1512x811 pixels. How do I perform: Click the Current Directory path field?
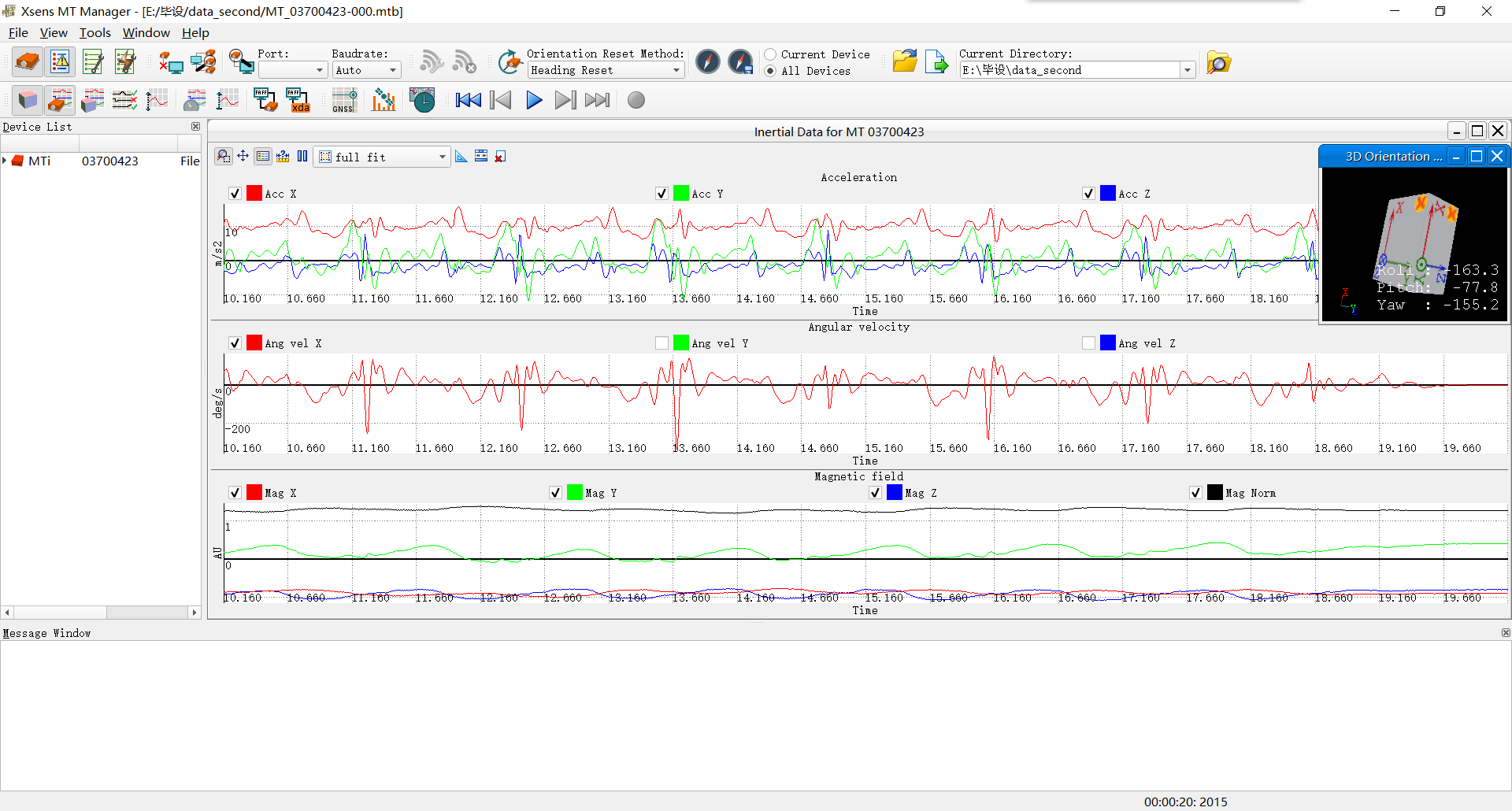click(x=1069, y=70)
